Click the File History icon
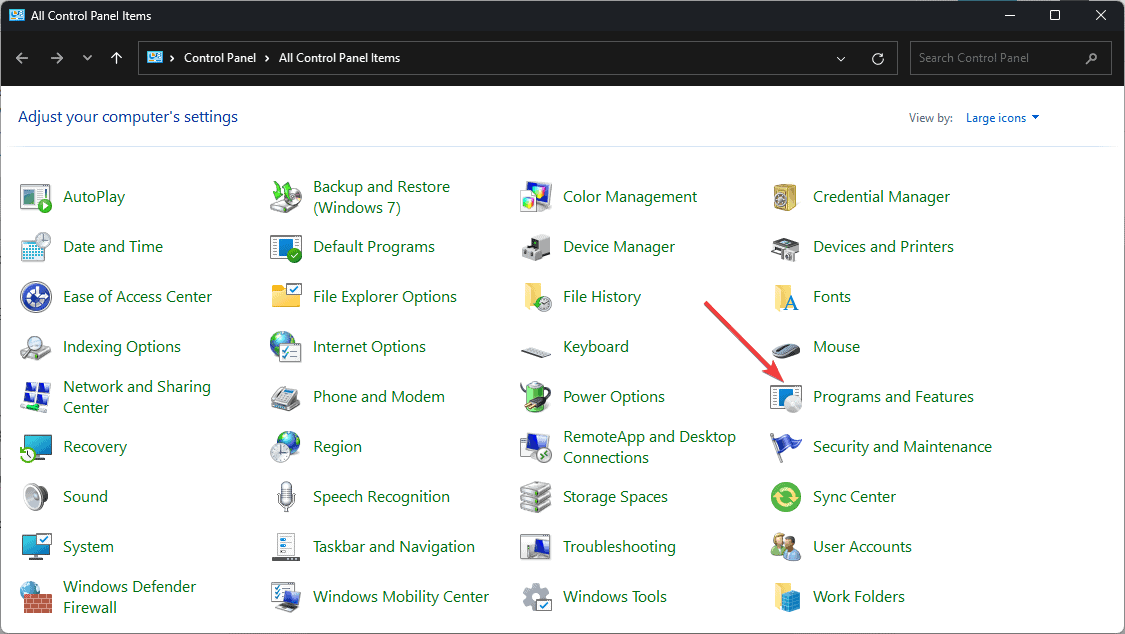This screenshot has height=634, width=1125. pos(535,297)
